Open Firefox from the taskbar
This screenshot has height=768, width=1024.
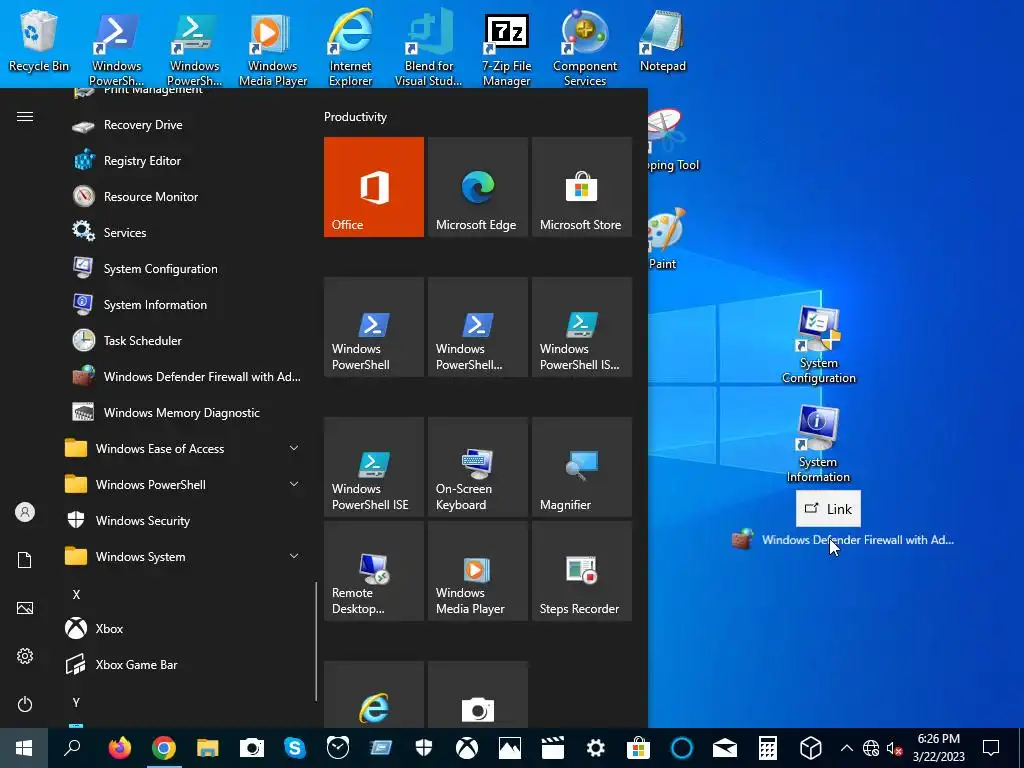pyautogui.click(x=120, y=748)
